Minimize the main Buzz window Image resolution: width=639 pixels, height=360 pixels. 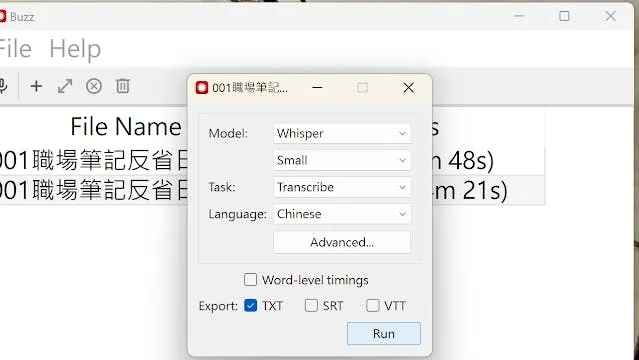click(519, 16)
